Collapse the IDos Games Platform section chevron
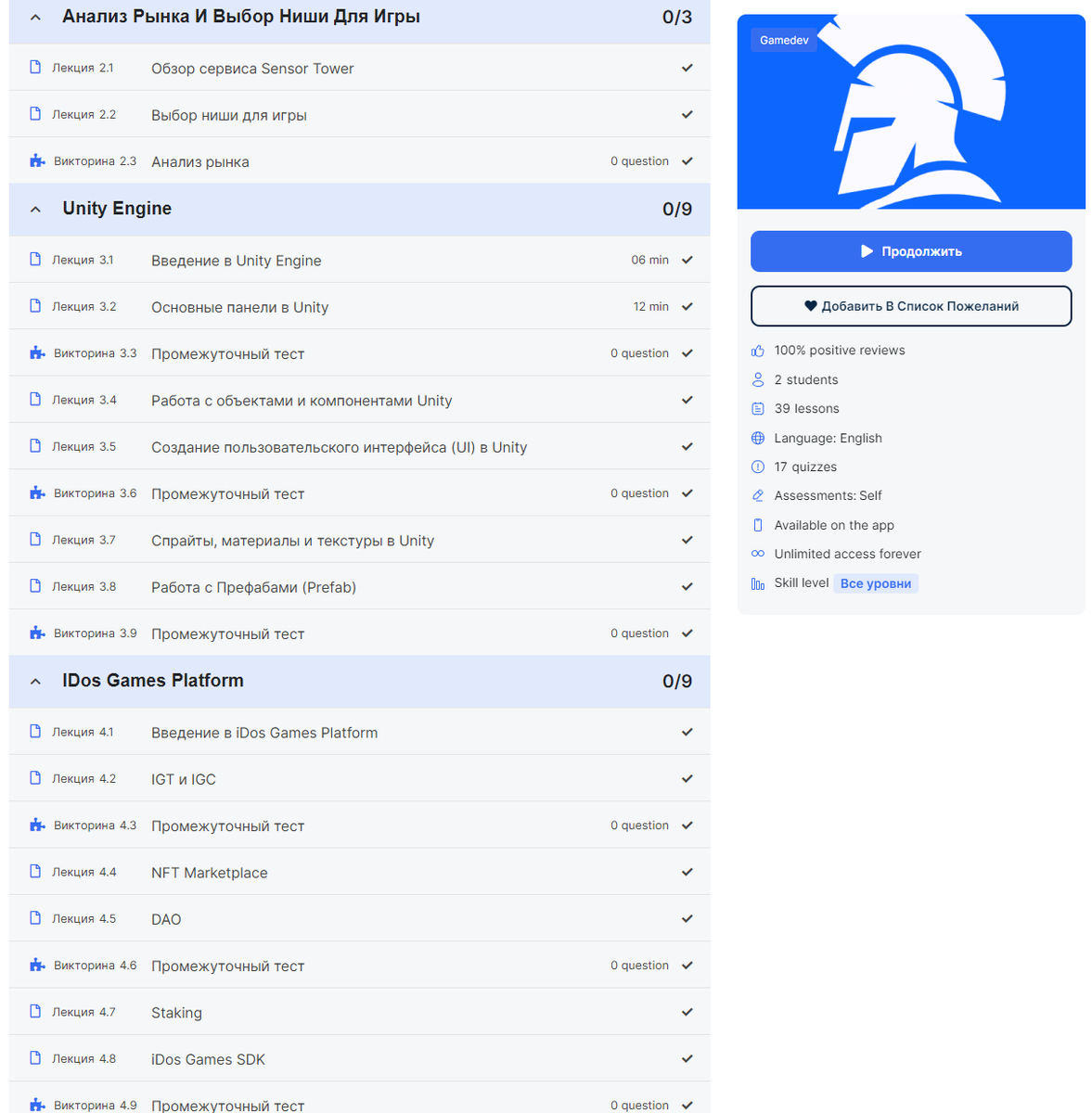 pos(35,681)
